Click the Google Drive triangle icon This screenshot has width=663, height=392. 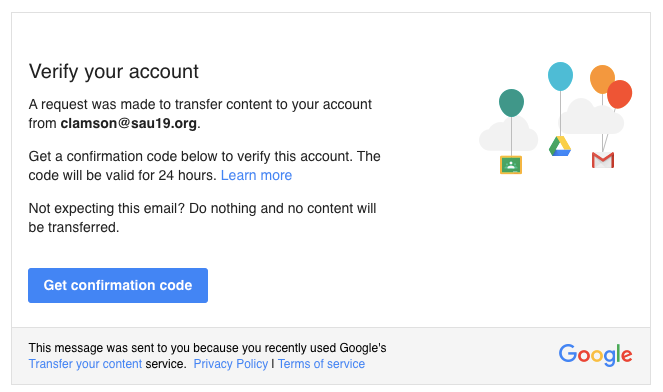(x=560, y=146)
